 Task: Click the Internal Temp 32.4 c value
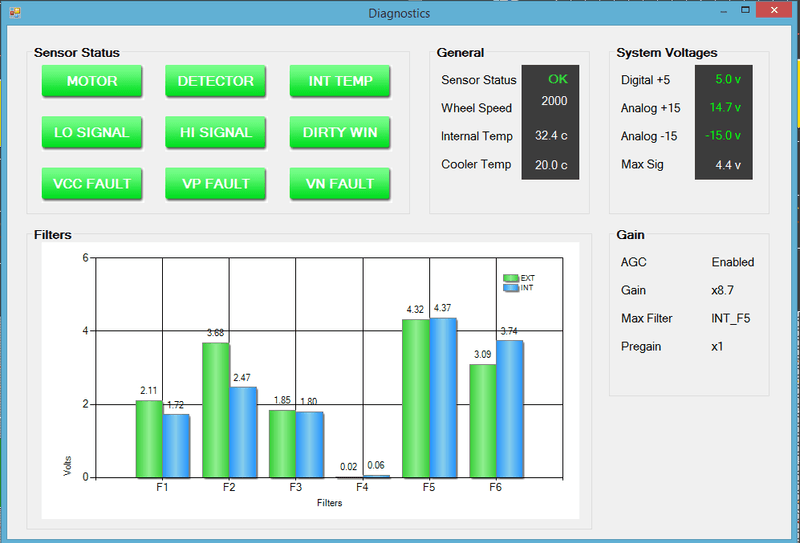[x=551, y=136]
